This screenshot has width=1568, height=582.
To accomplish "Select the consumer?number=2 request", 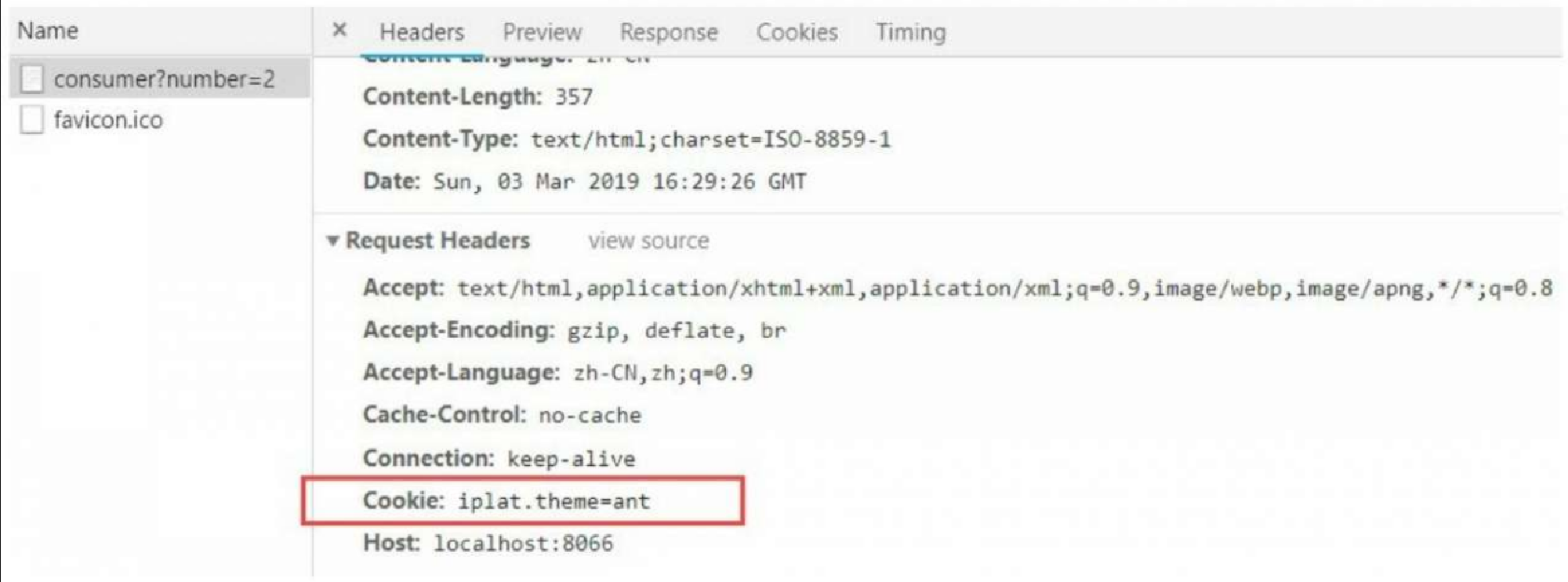I will click(160, 78).
